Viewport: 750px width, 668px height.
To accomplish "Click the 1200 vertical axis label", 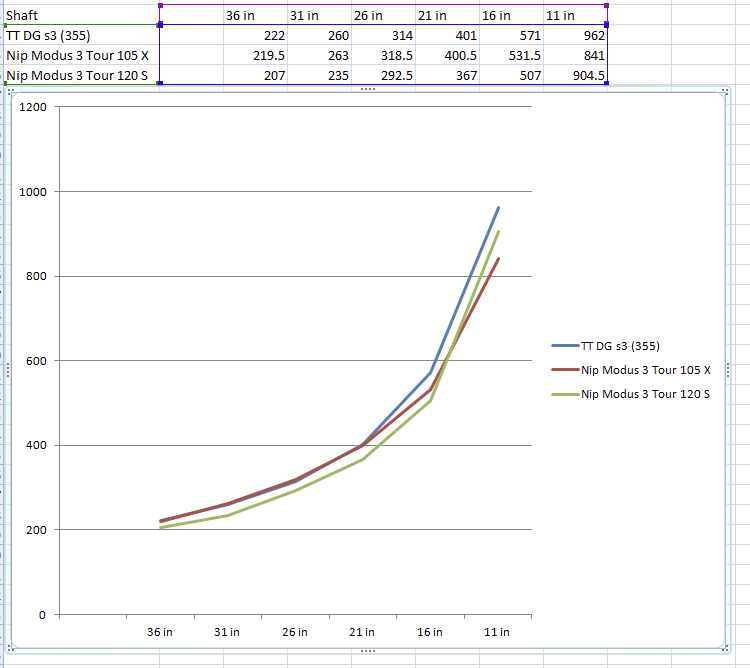I will coord(33,107).
